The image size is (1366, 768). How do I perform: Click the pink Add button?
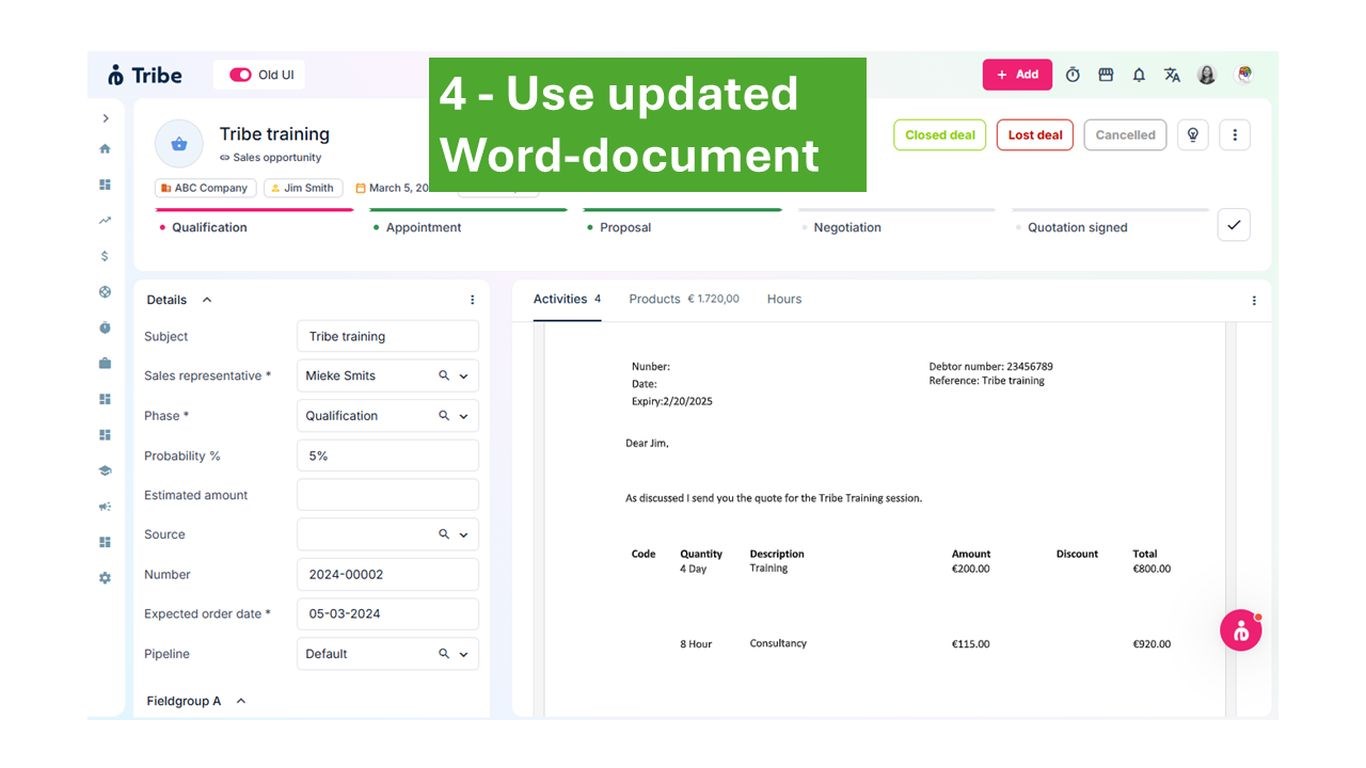[1017, 75]
